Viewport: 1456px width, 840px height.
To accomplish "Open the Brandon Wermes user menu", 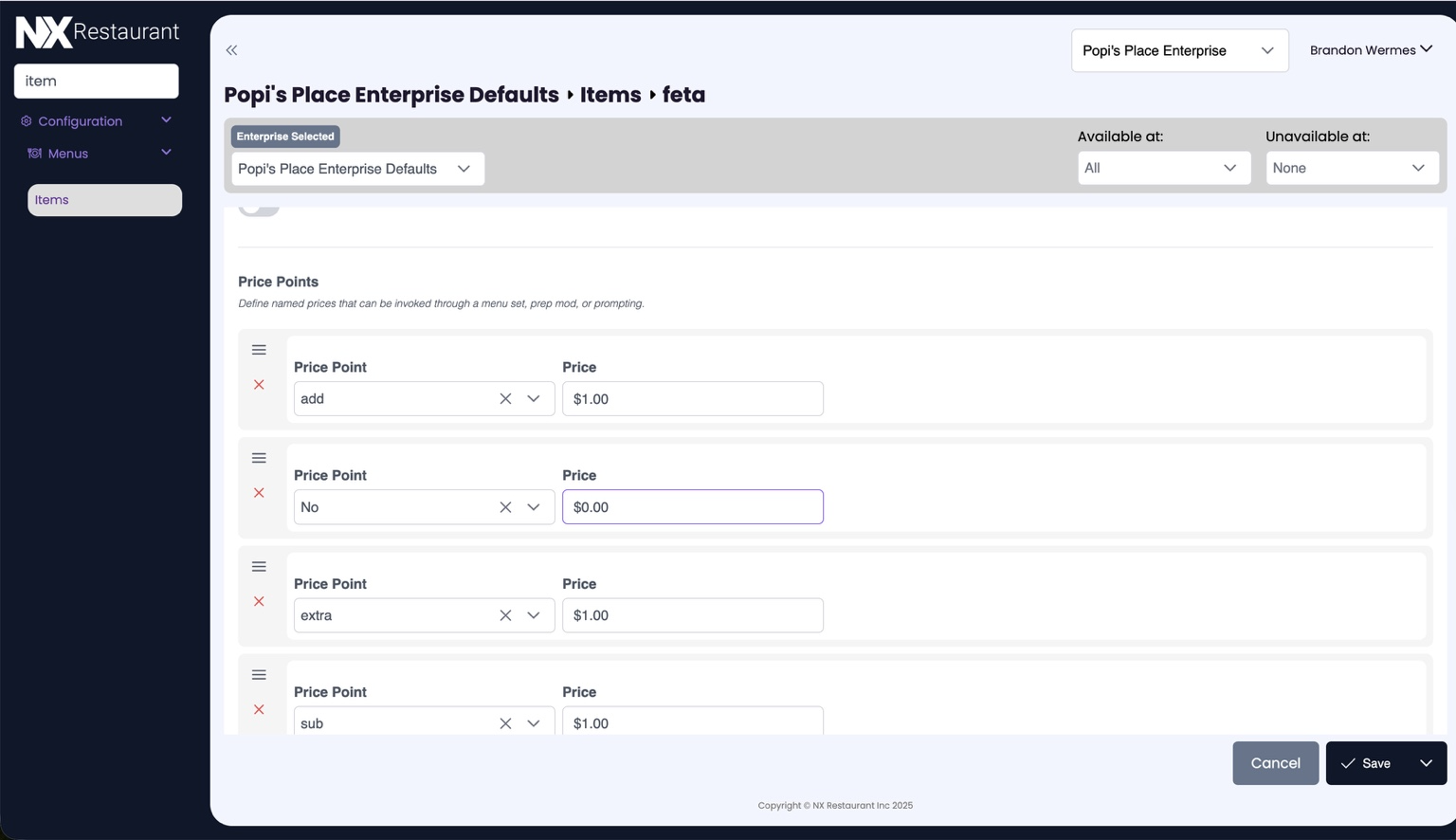I will point(1370,50).
